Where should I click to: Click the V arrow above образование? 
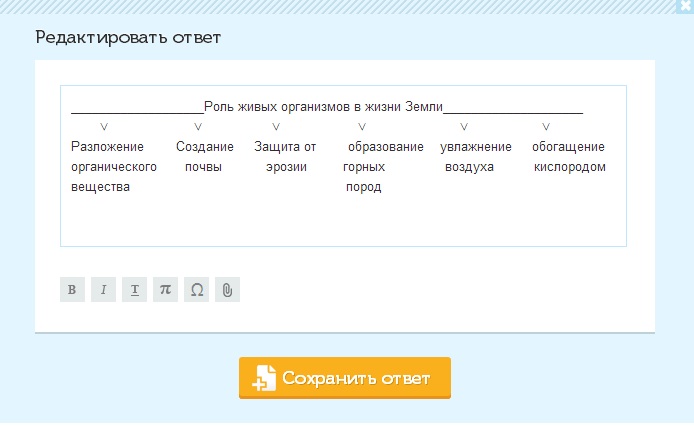pos(362,127)
